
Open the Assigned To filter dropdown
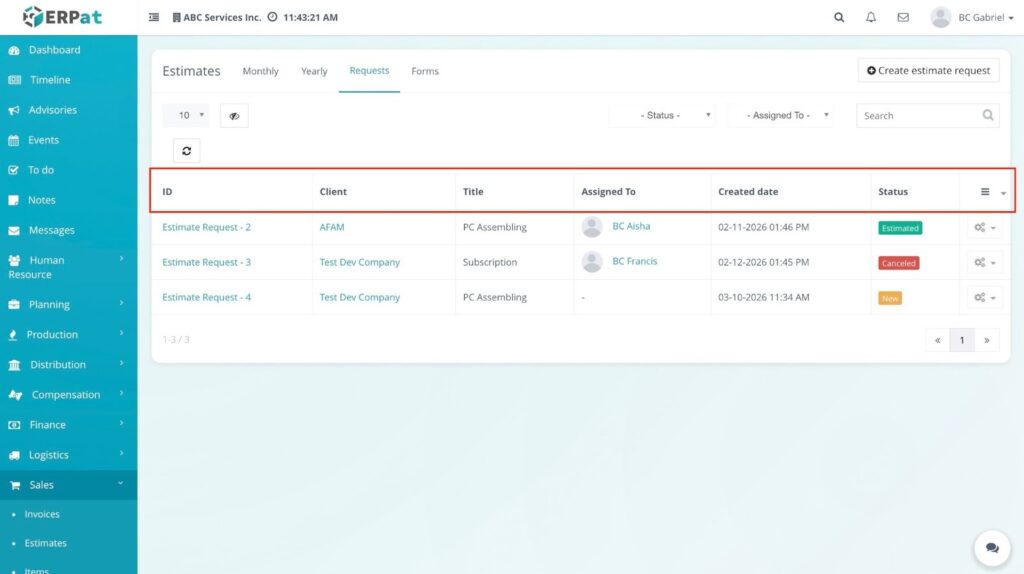pyautogui.click(x=782, y=116)
